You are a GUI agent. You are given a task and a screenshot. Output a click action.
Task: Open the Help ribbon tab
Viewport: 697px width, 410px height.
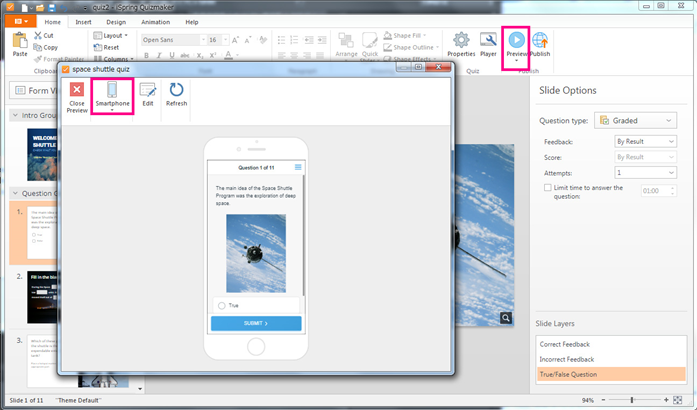point(192,22)
